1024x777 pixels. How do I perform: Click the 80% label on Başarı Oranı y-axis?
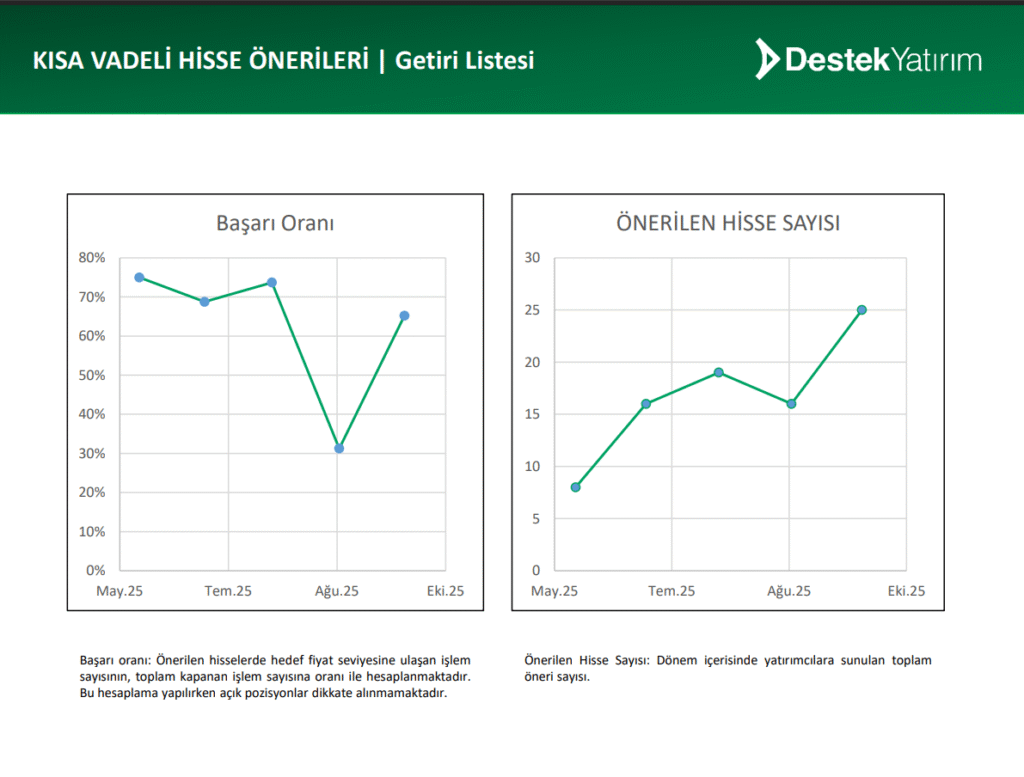click(x=92, y=258)
